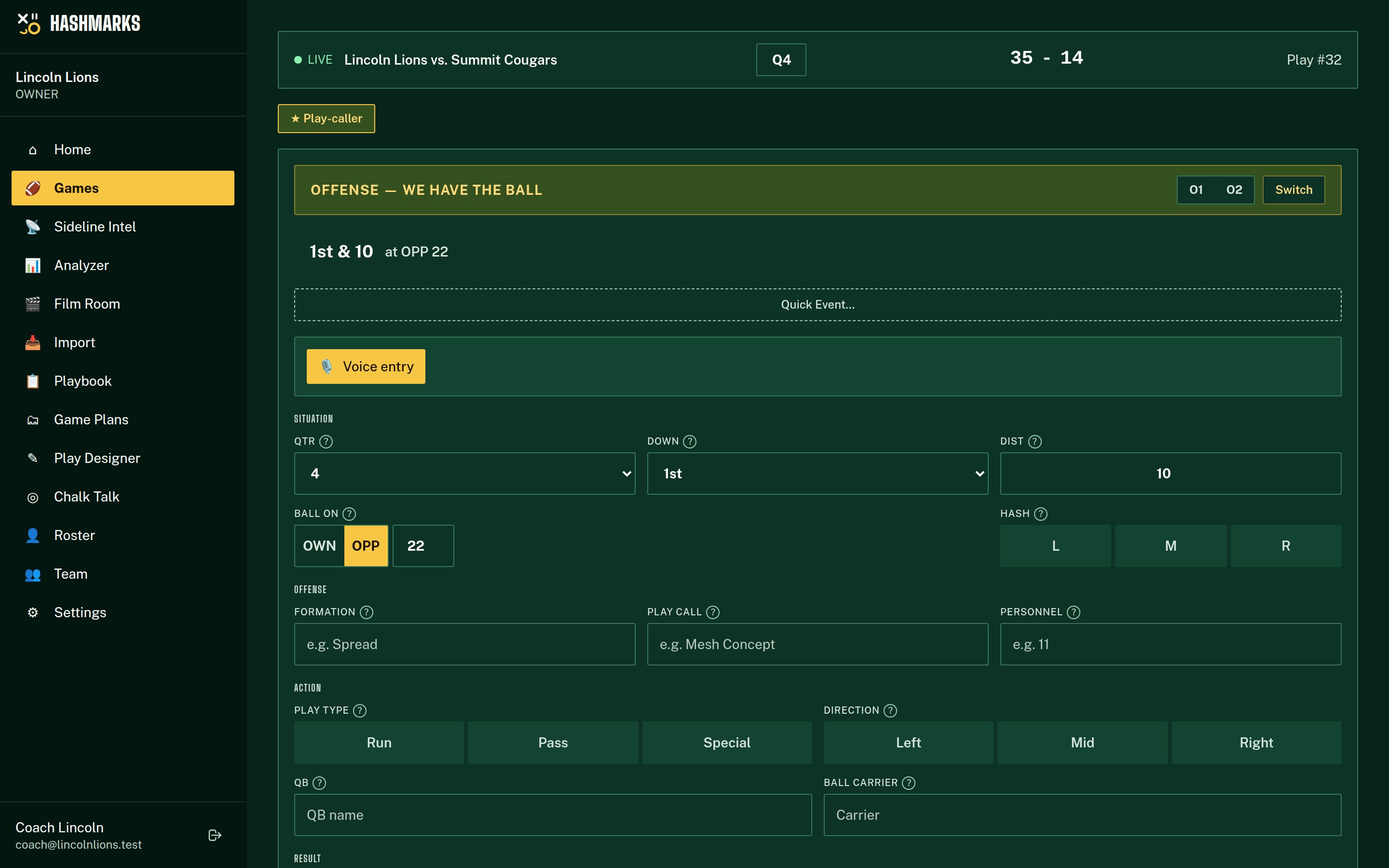Click help icon next to QB

pos(320,783)
